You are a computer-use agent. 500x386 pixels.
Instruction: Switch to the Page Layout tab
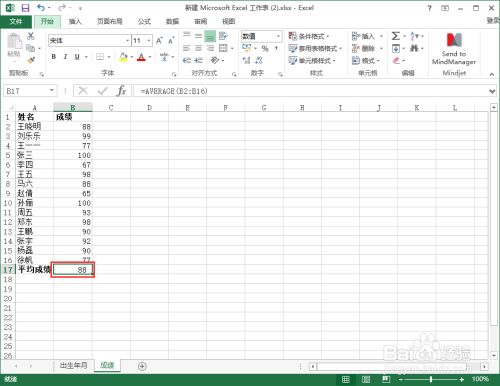[x=110, y=22]
